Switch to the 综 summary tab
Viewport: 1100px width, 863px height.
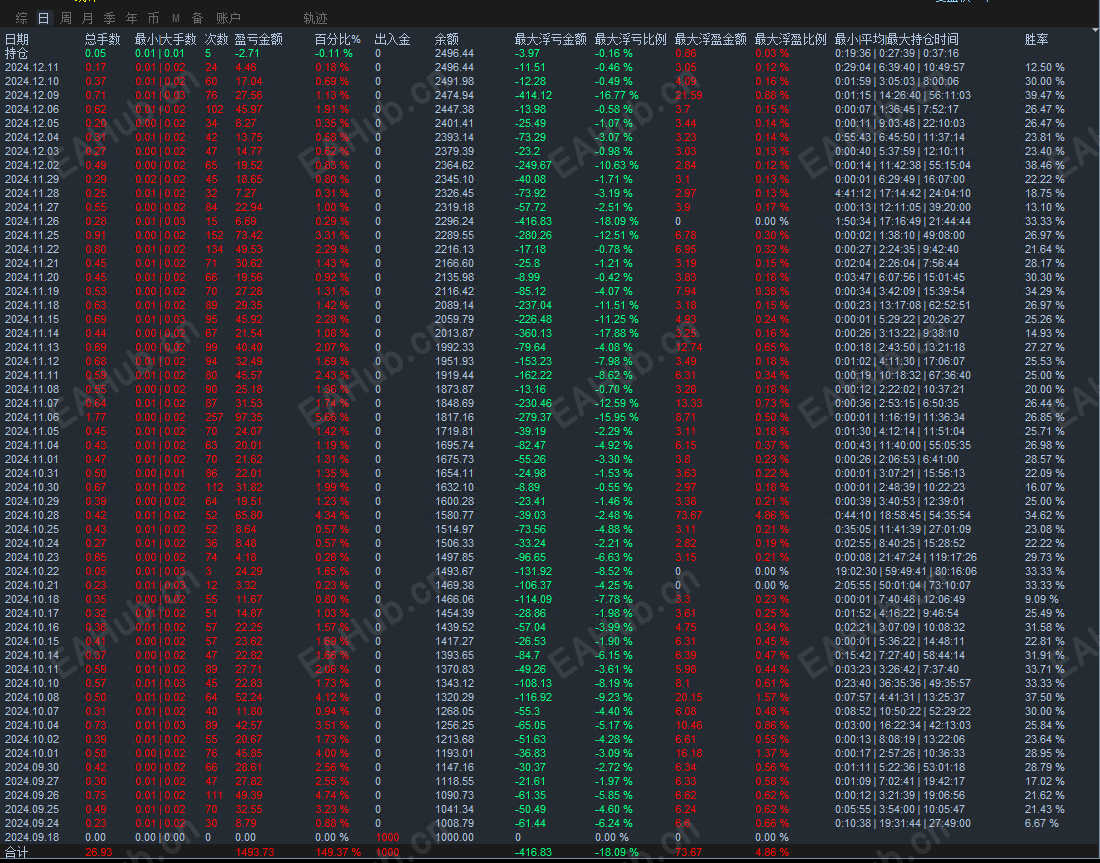(x=22, y=18)
